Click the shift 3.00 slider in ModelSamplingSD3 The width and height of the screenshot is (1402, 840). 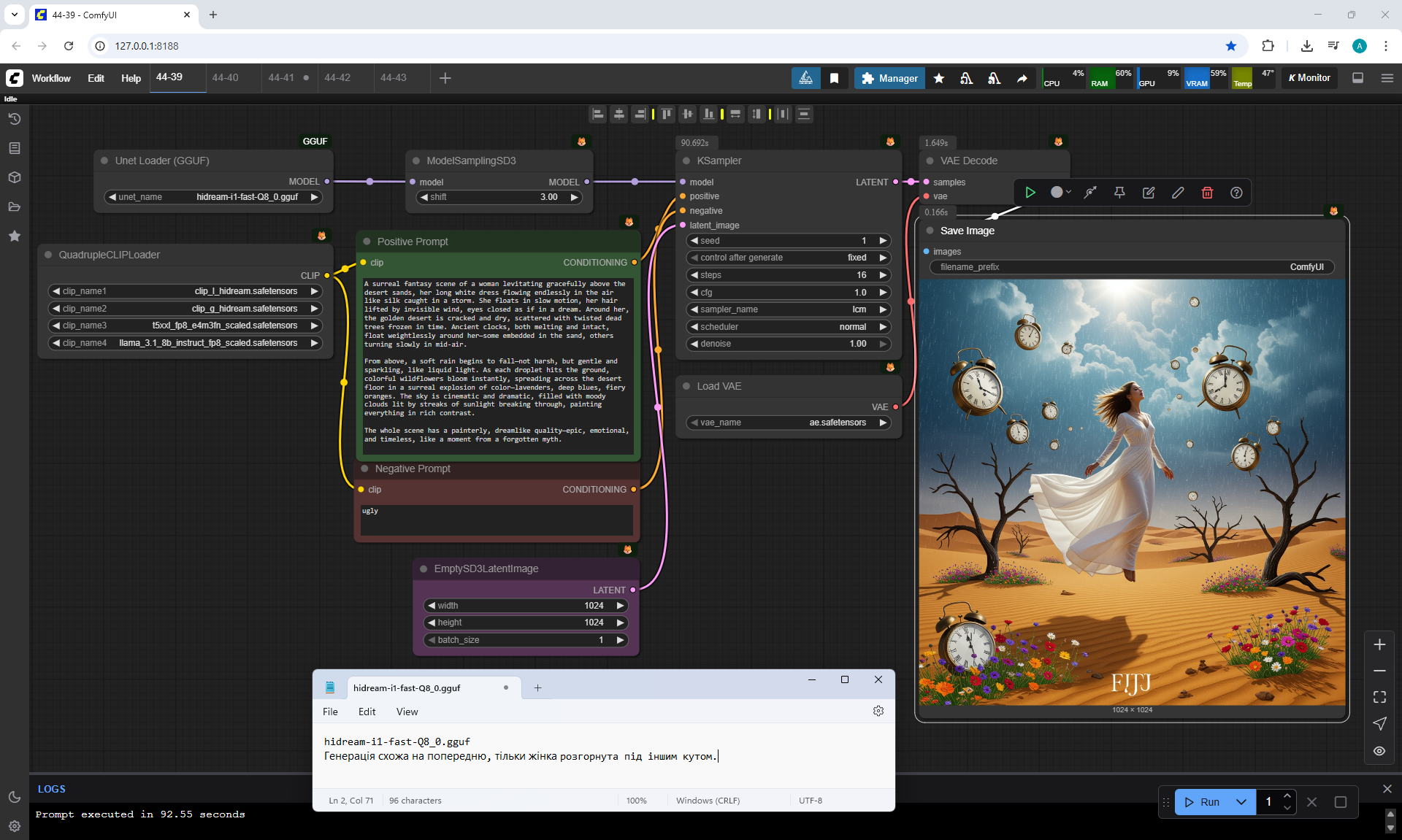click(x=499, y=197)
